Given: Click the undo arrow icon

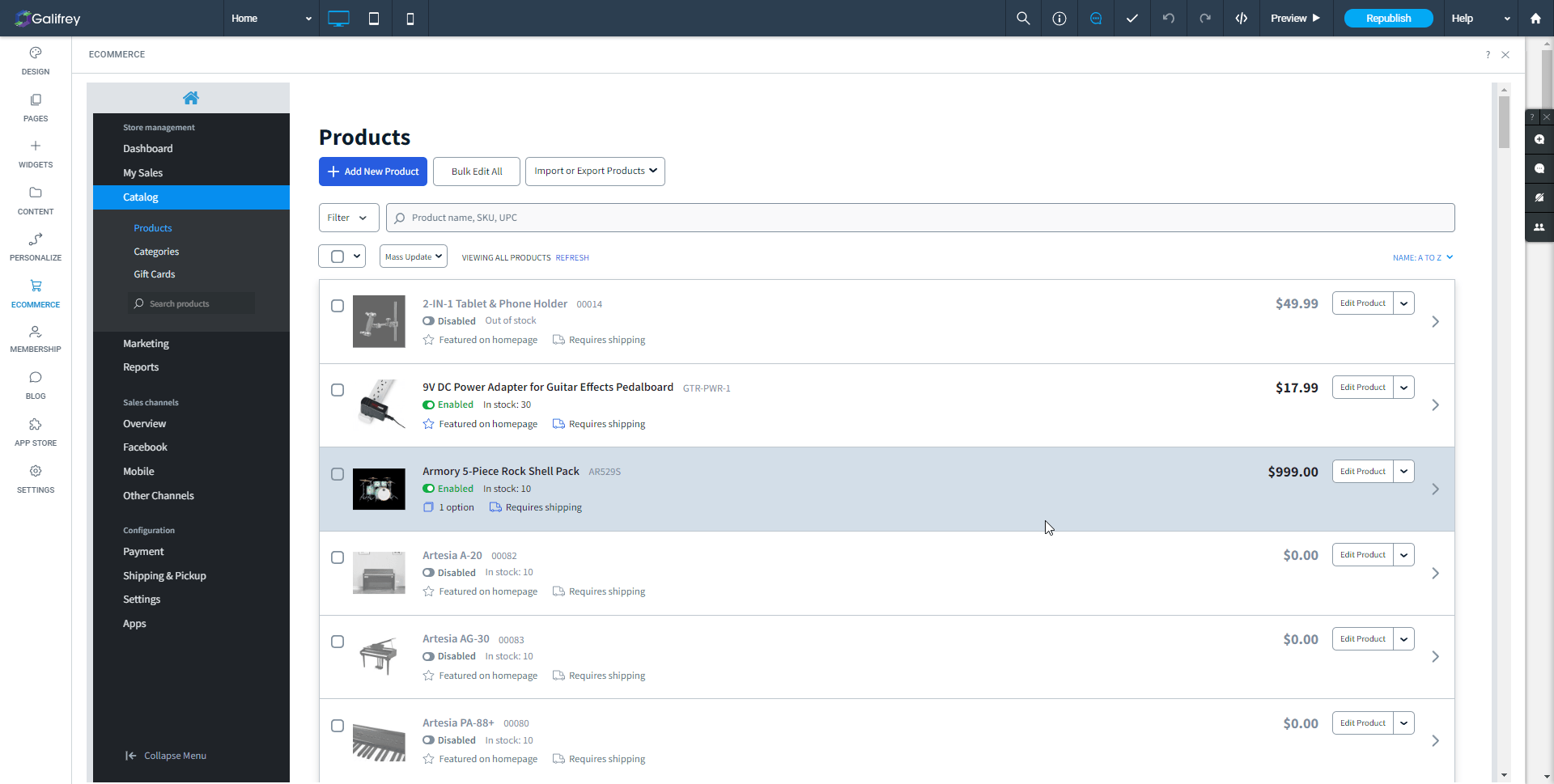Looking at the screenshot, I should (x=1168, y=19).
